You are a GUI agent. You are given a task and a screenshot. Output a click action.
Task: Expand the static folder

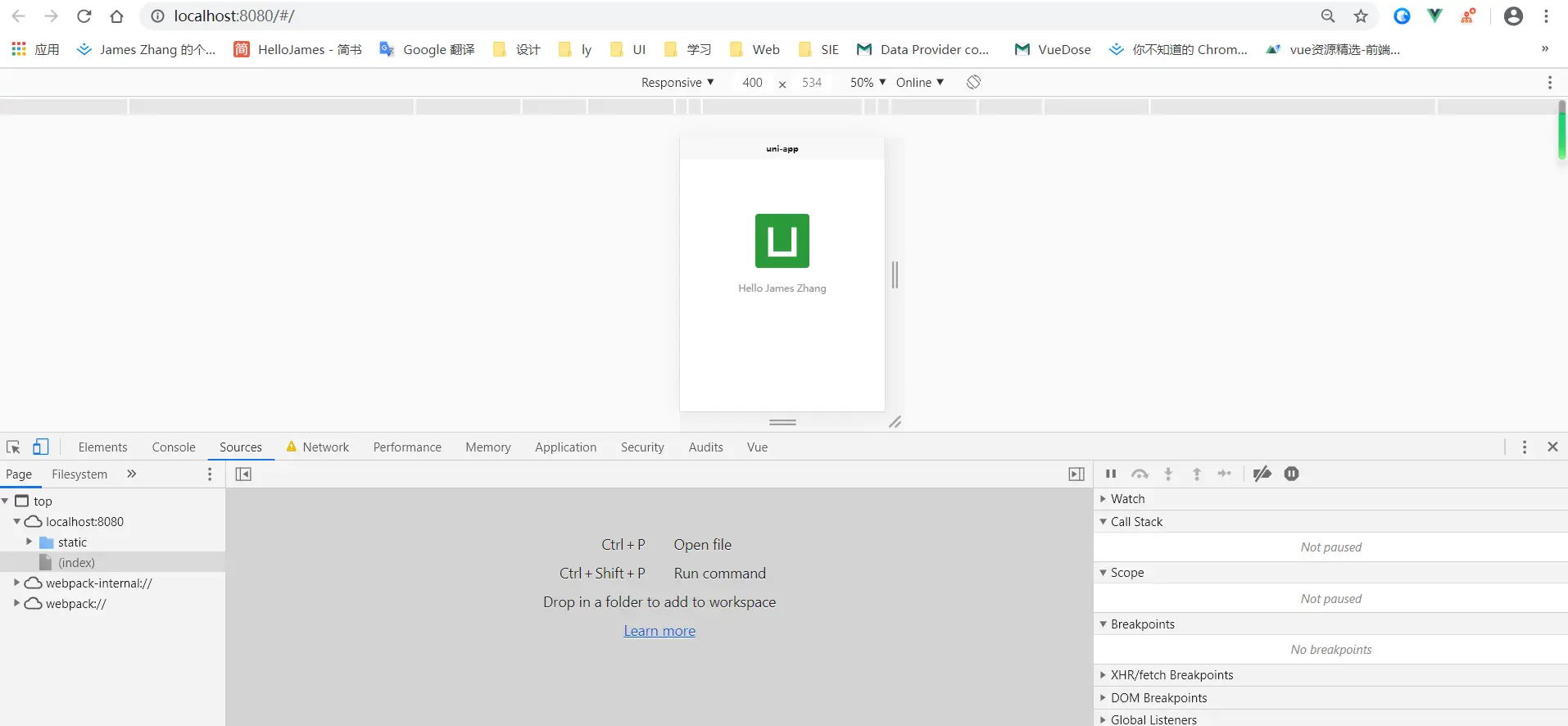pos(29,542)
